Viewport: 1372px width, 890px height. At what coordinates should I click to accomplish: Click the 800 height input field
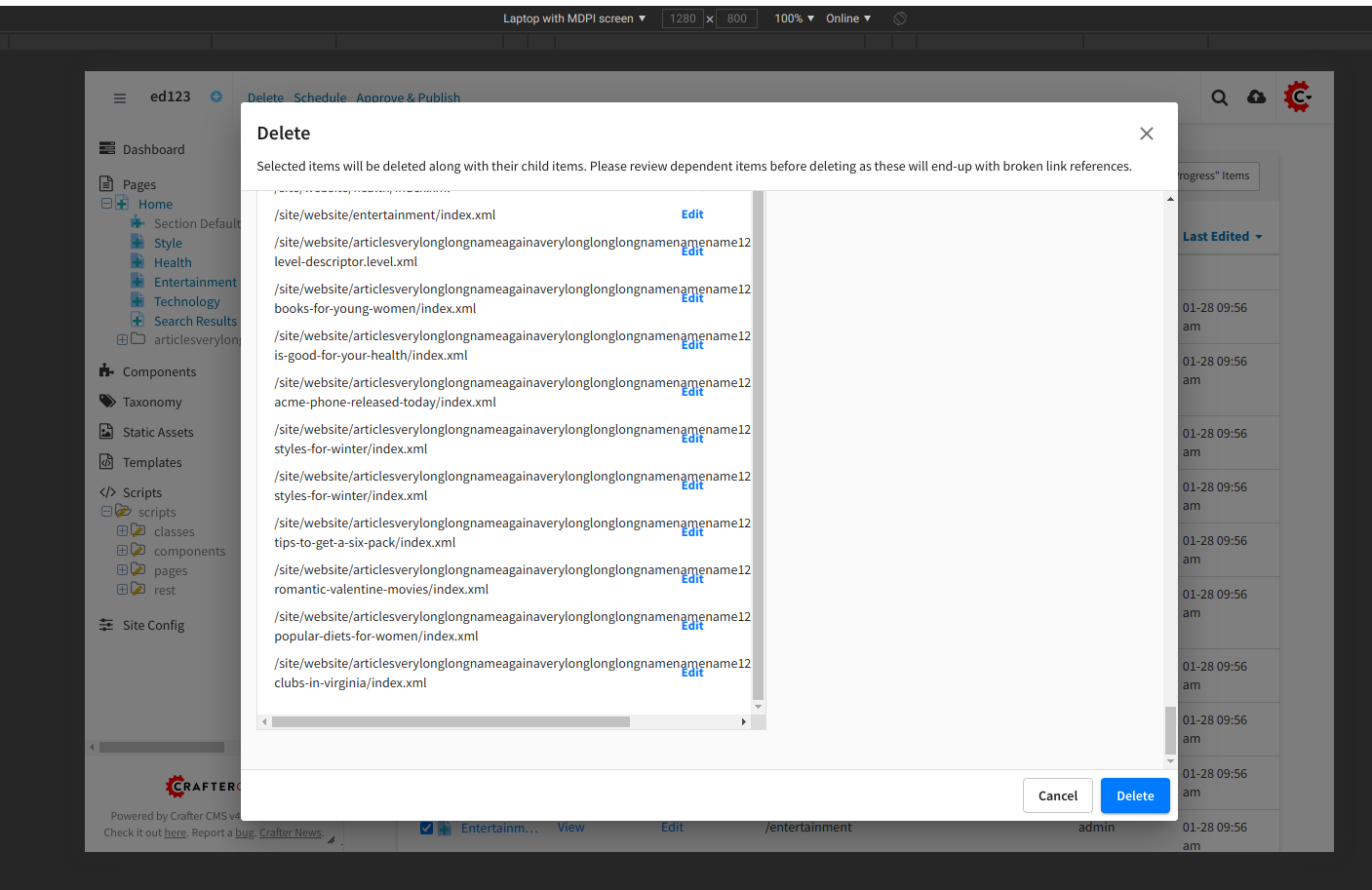point(736,19)
